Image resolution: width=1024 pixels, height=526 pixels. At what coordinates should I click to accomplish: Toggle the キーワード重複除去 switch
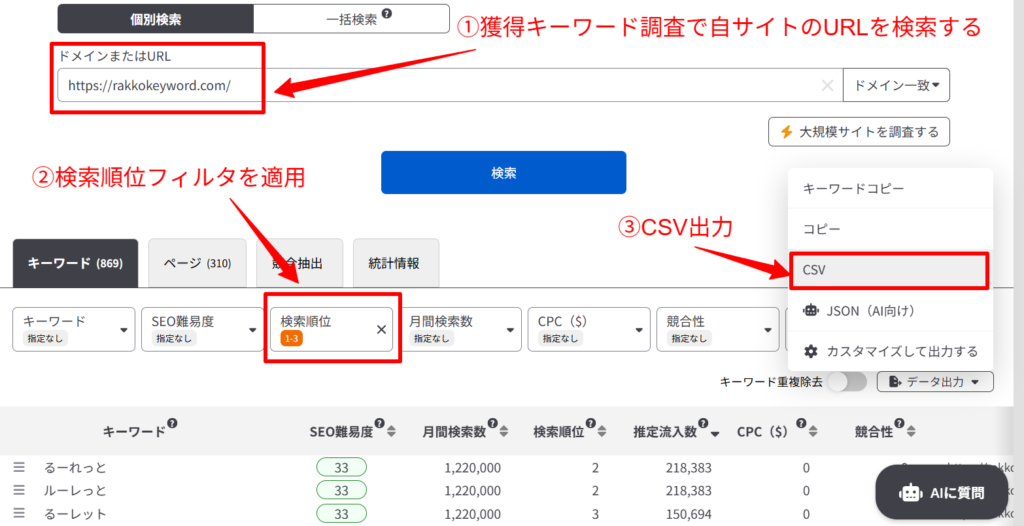point(846,381)
